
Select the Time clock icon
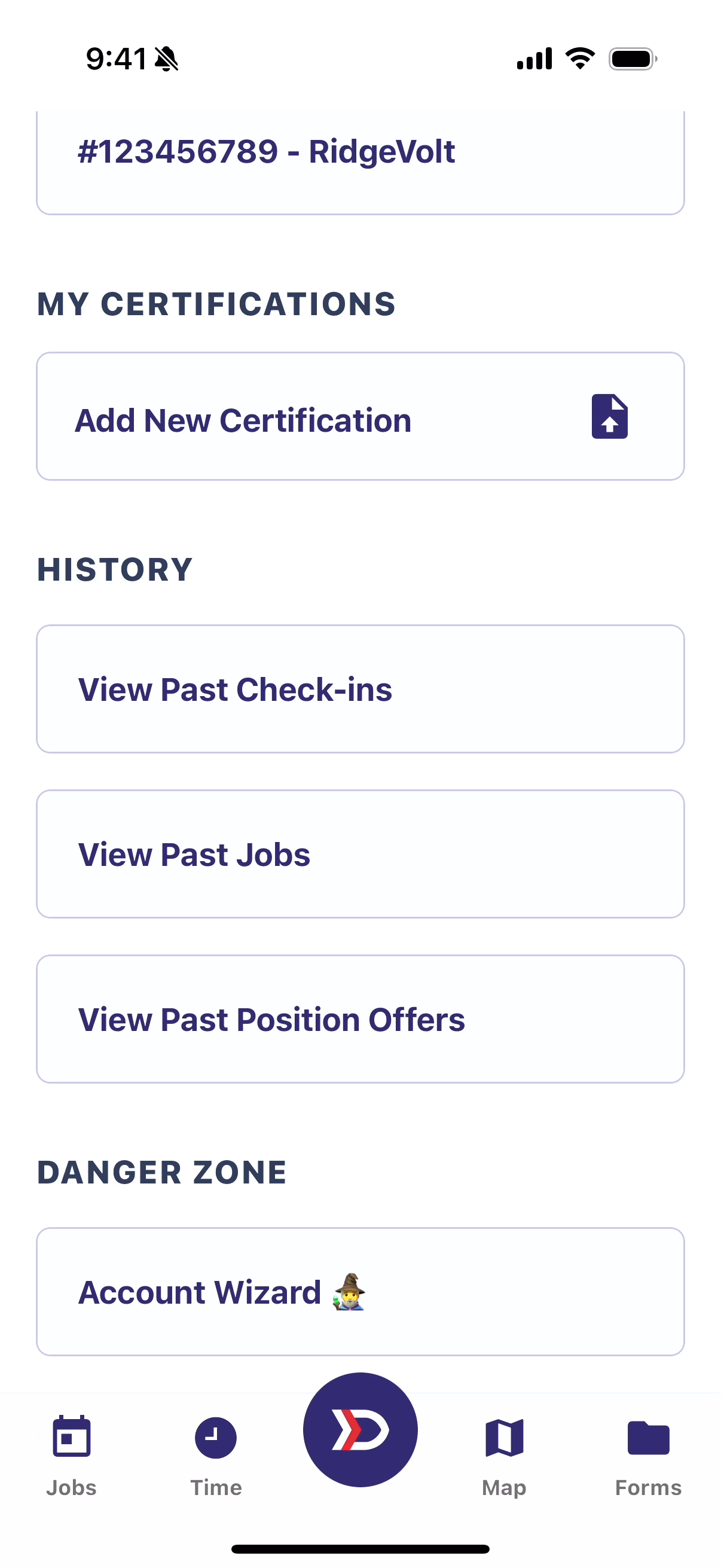[x=216, y=1438]
